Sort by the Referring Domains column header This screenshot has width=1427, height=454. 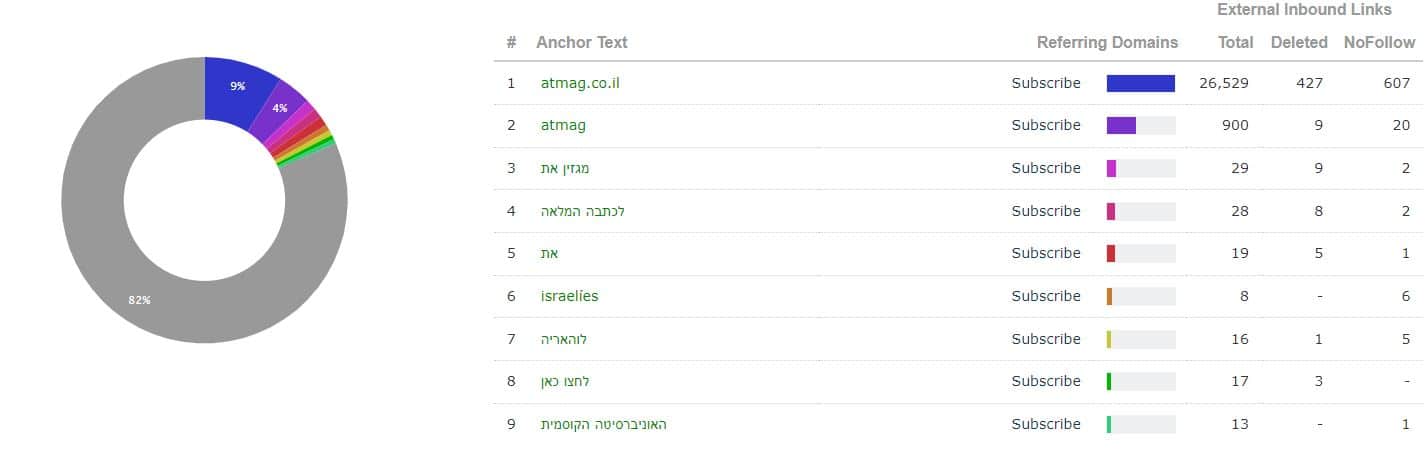1107,42
